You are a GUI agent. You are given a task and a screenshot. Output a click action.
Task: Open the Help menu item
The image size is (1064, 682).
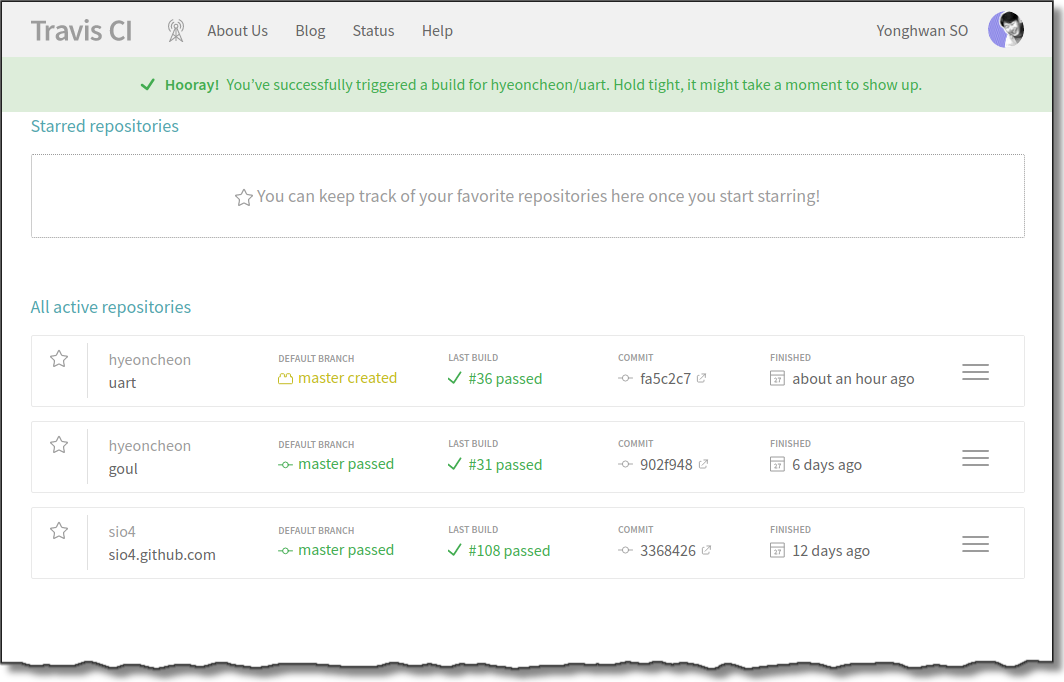(437, 31)
